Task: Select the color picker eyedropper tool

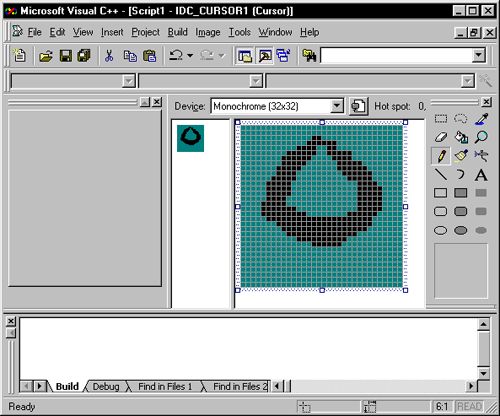Action: pos(481,119)
